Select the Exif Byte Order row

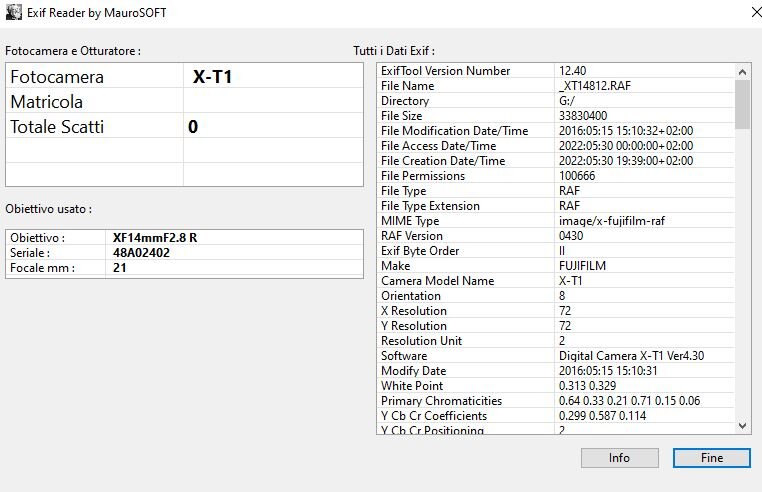pos(555,251)
